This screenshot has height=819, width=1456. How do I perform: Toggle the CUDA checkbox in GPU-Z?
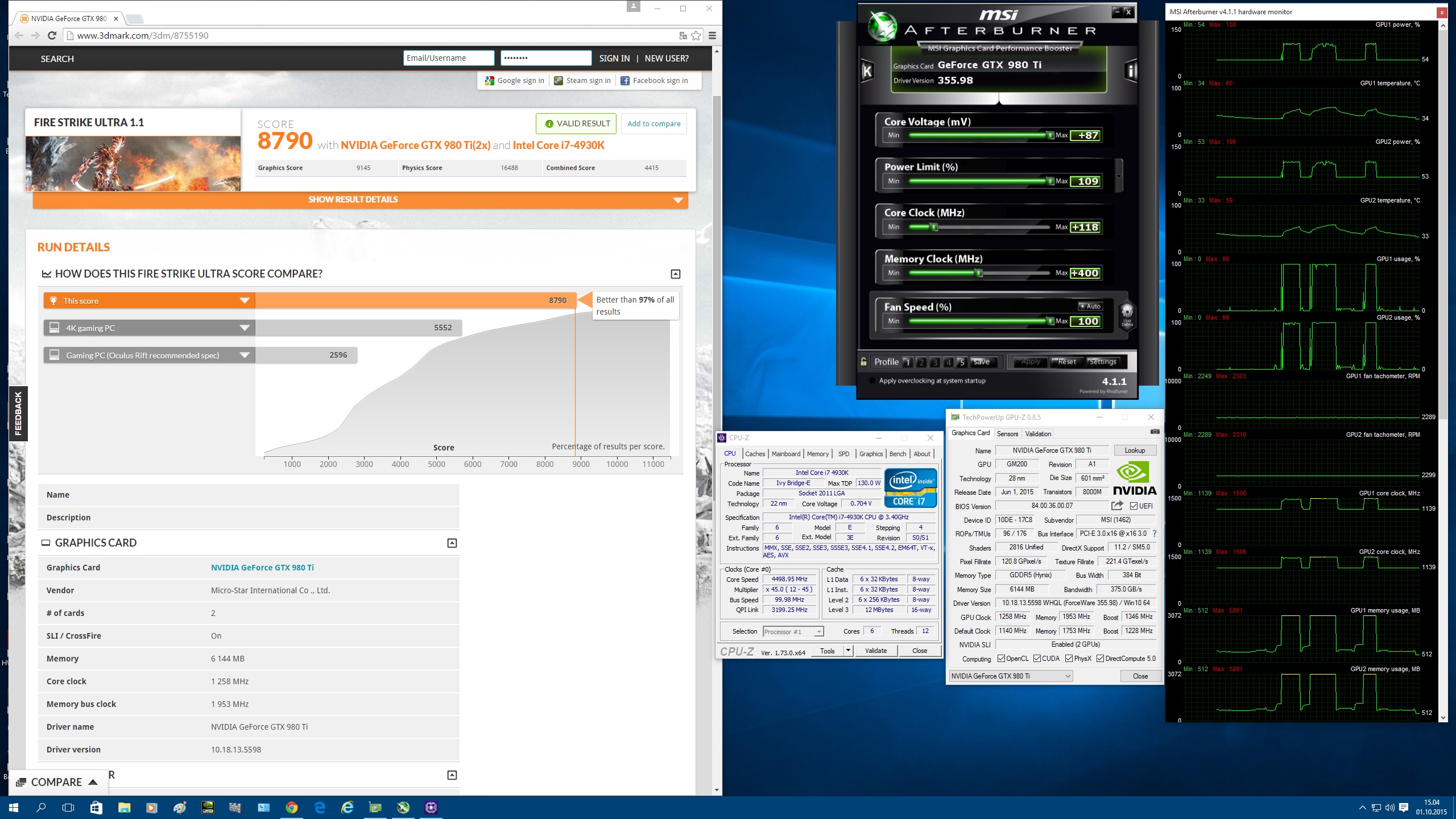click(1037, 659)
